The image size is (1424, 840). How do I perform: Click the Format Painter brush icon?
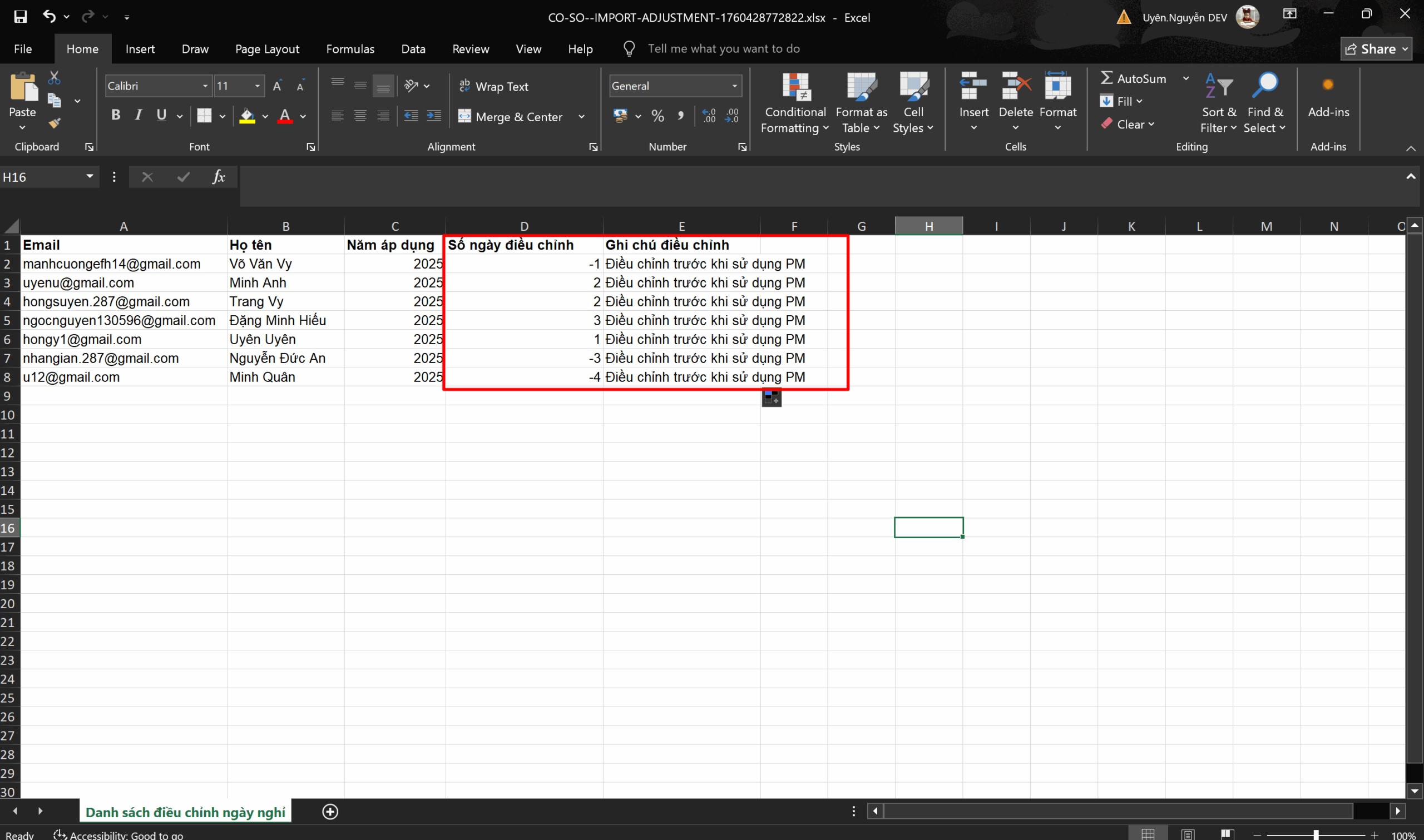pos(55,123)
